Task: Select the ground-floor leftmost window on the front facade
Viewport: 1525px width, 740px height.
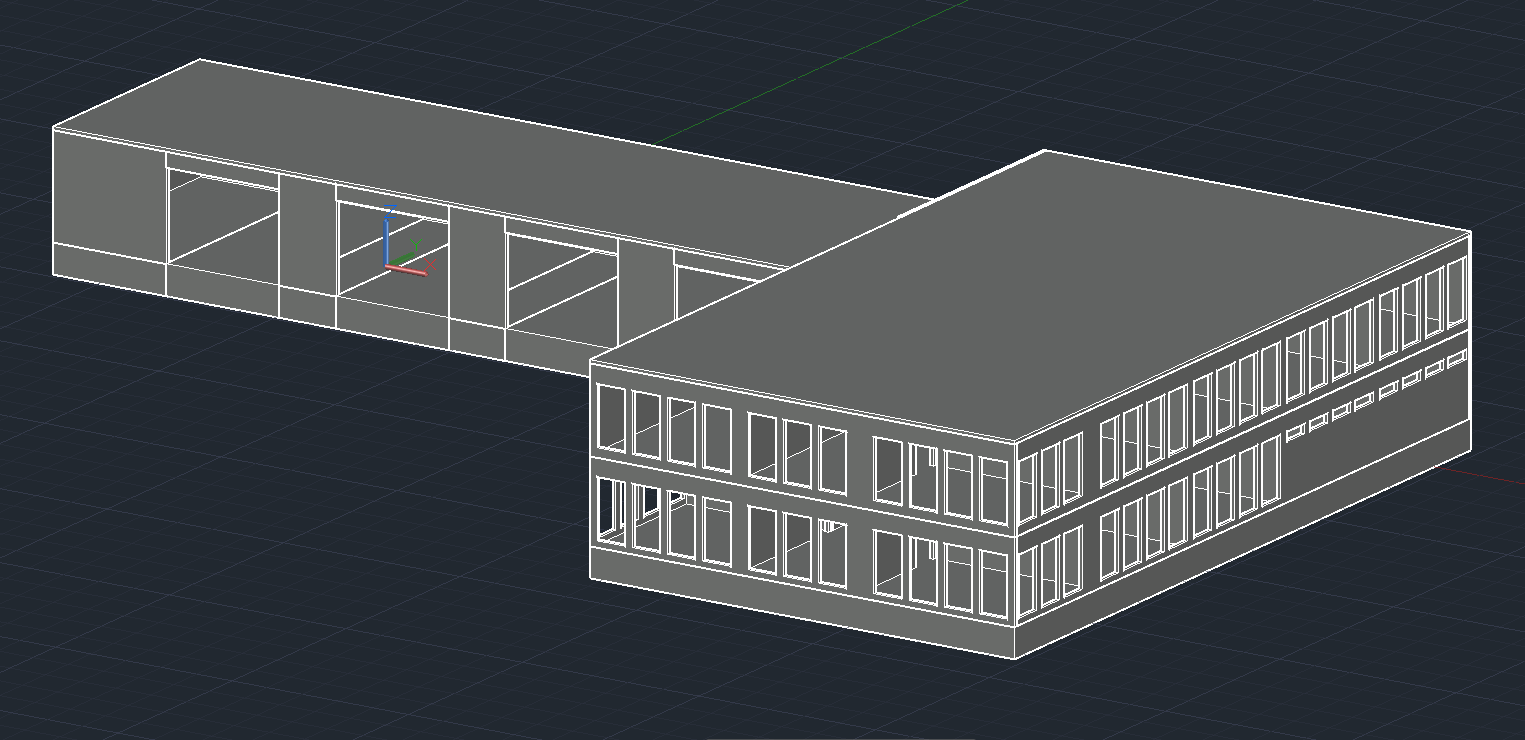Action: click(611, 513)
